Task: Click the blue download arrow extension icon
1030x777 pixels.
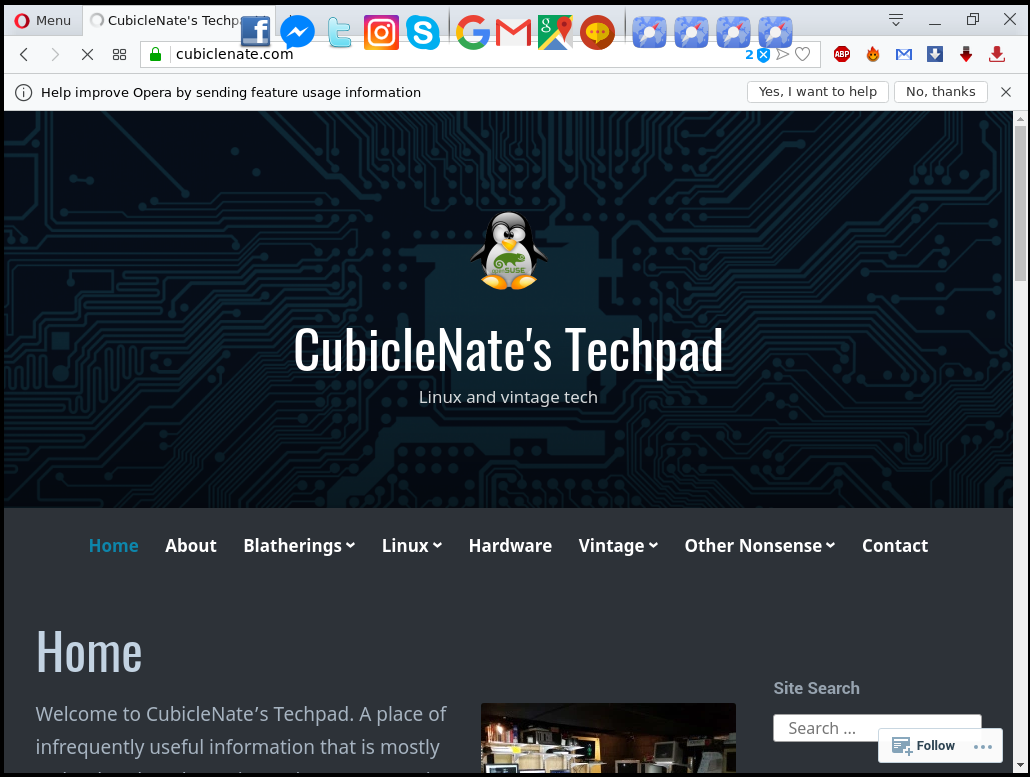Action: (x=935, y=54)
